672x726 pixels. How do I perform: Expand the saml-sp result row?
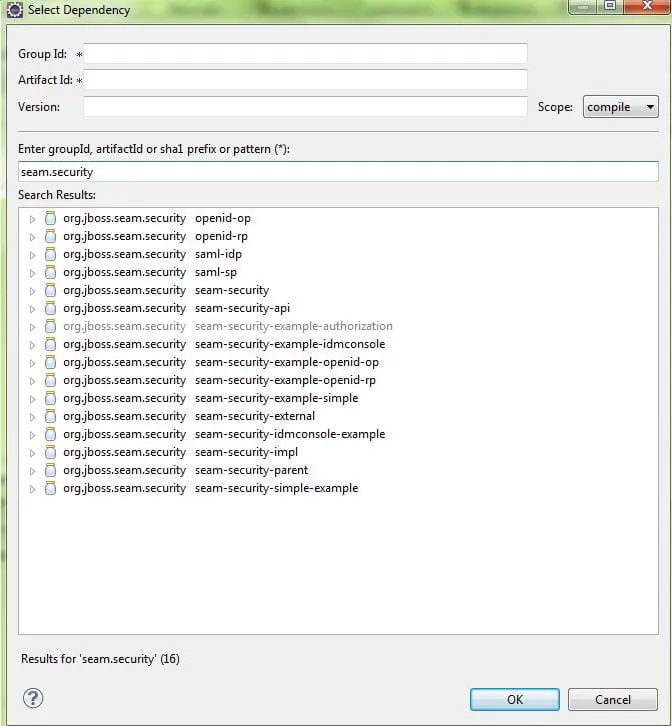pos(32,274)
